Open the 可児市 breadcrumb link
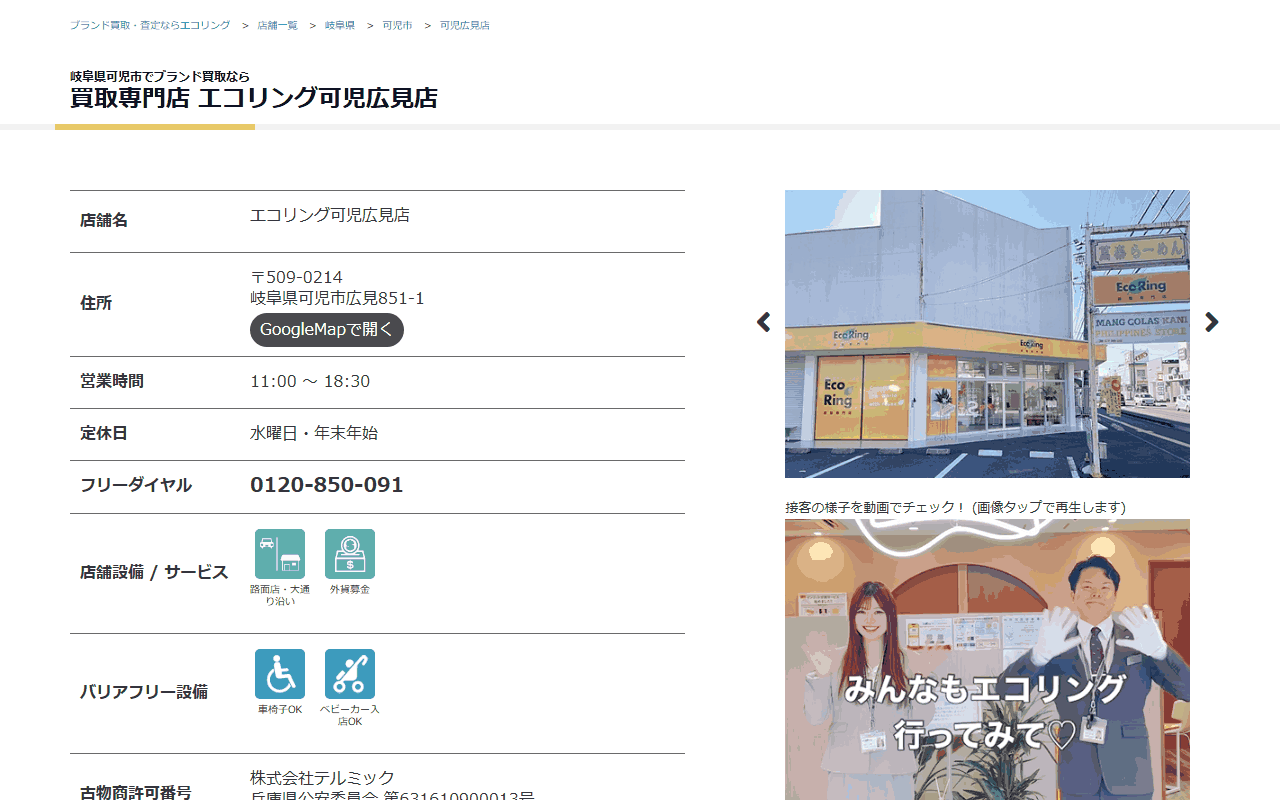1280x800 pixels. [x=397, y=25]
